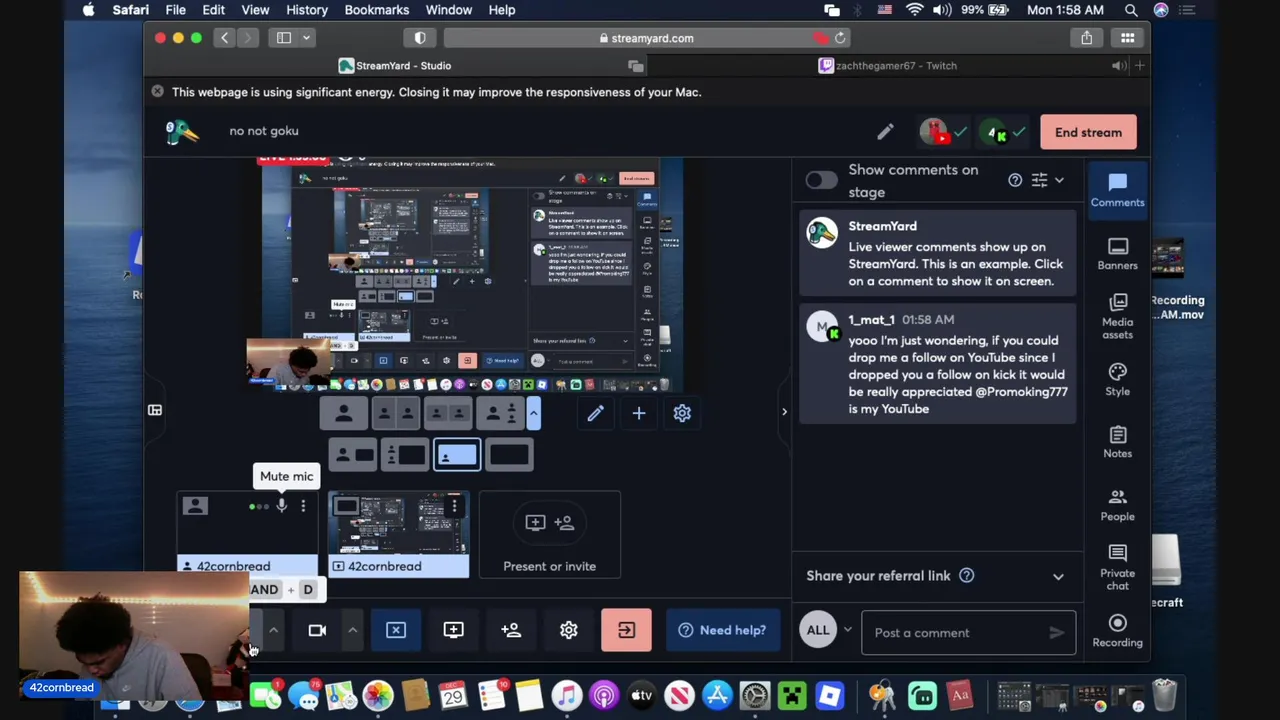Viewport: 1280px width, 720px height.
Task: Stop screen share in bottom toolbar
Action: click(396, 630)
